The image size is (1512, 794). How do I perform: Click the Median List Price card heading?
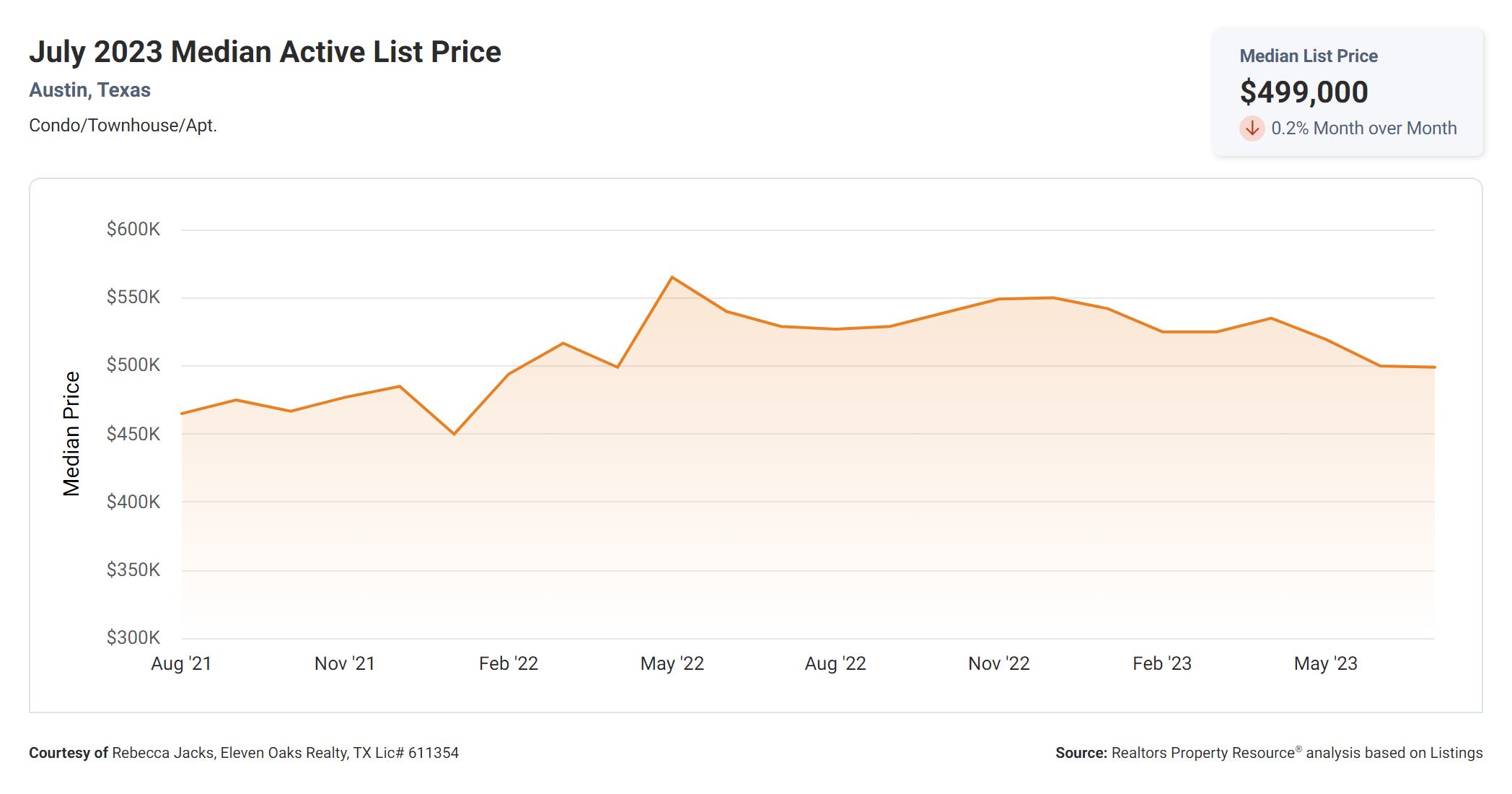[x=1308, y=56]
